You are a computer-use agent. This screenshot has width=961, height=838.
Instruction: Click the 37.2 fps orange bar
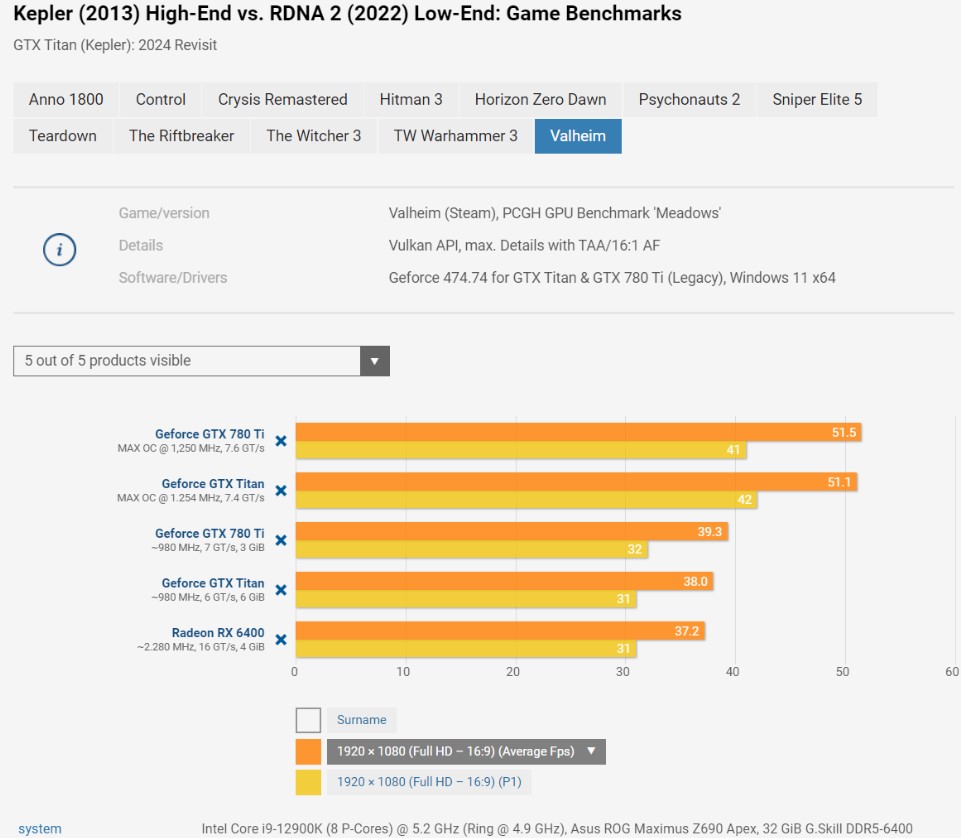pyautogui.click(x=500, y=631)
